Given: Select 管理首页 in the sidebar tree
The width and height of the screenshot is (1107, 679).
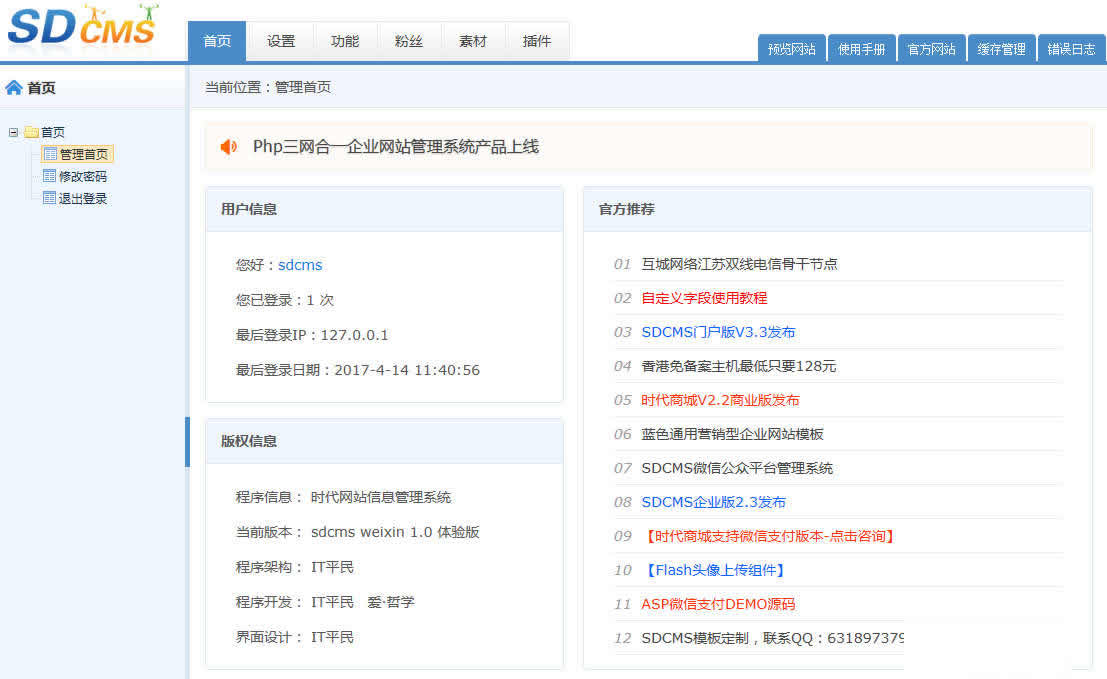Looking at the screenshot, I should [x=83, y=154].
